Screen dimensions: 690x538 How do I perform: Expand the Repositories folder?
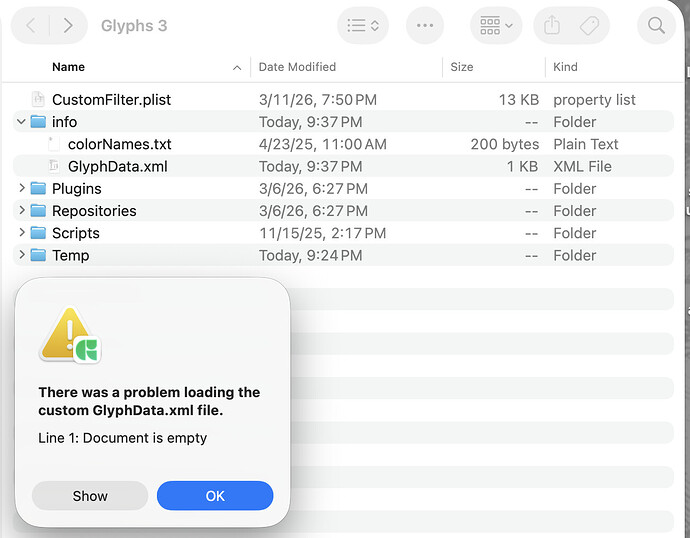(x=22, y=210)
